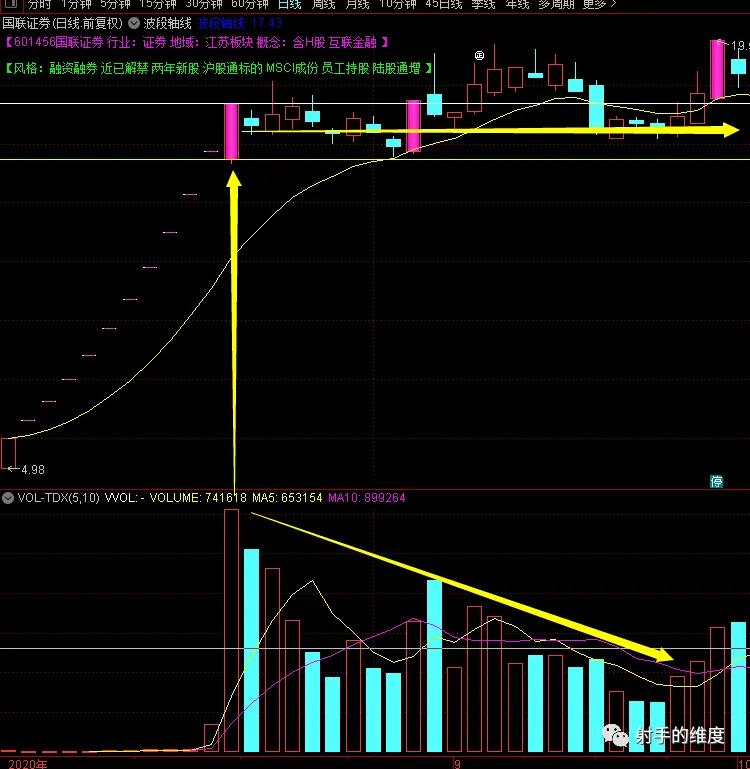Image resolution: width=750 pixels, height=769 pixels.
Task: Click the 波段轴线 indicator name label
Action: [167, 23]
